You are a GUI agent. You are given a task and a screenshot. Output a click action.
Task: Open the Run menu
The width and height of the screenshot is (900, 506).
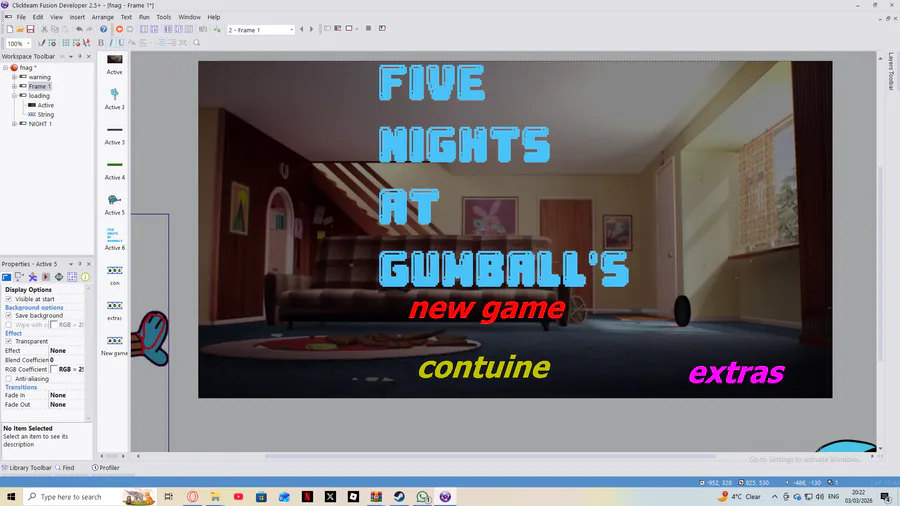(x=144, y=17)
